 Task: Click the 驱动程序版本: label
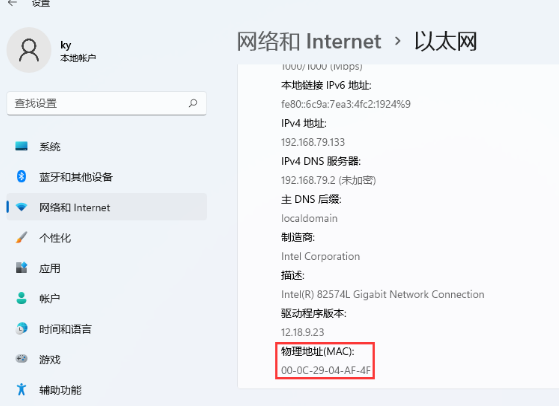click(314, 313)
